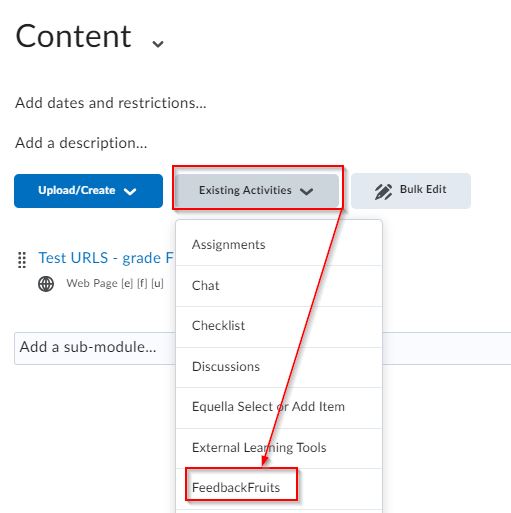Collapse the Existing Activities dropdown

257,191
